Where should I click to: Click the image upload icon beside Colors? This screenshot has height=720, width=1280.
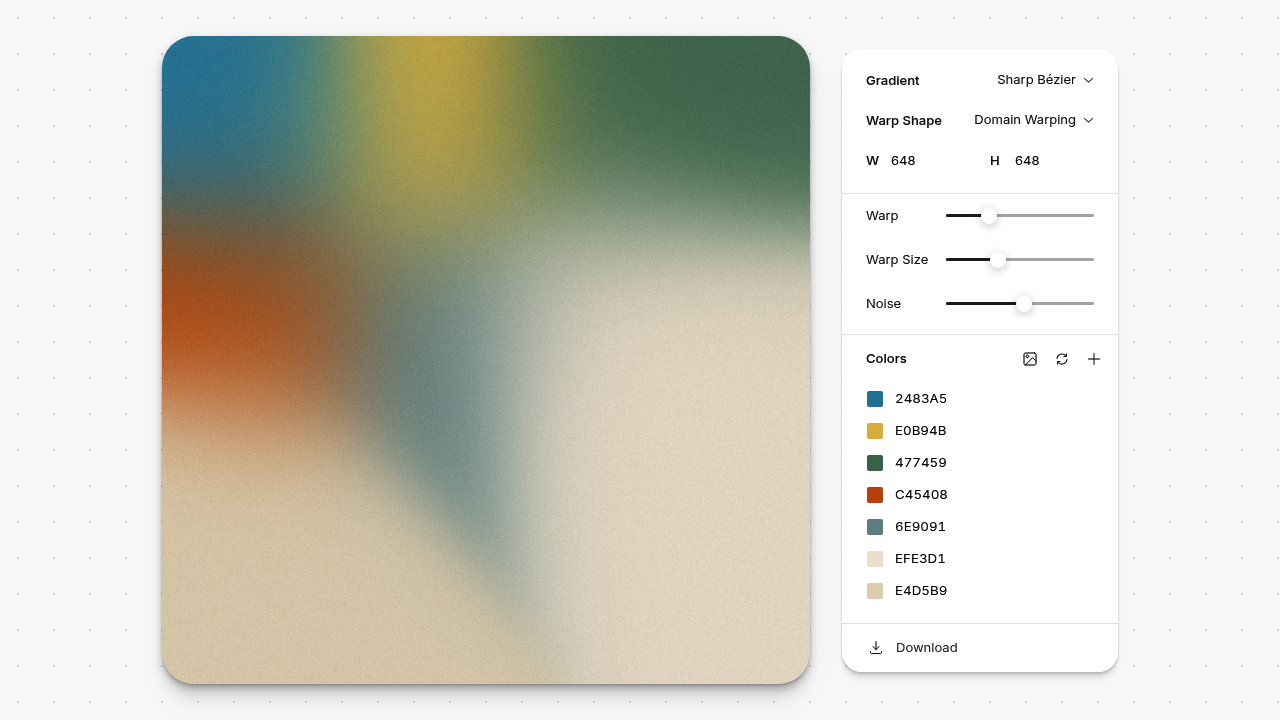click(1030, 359)
